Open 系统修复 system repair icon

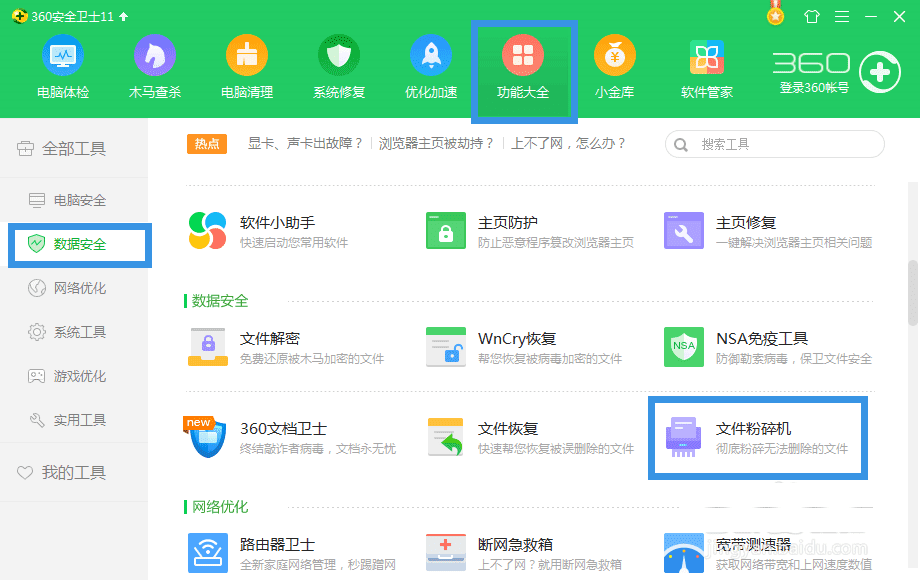339,56
